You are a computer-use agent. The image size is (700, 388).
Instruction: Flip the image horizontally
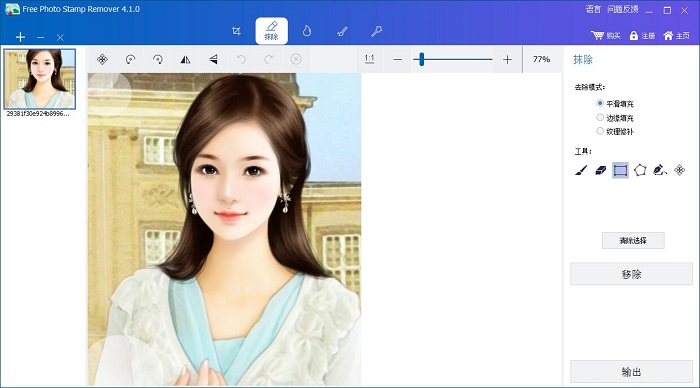pyautogui.click(x=185, y=59)
